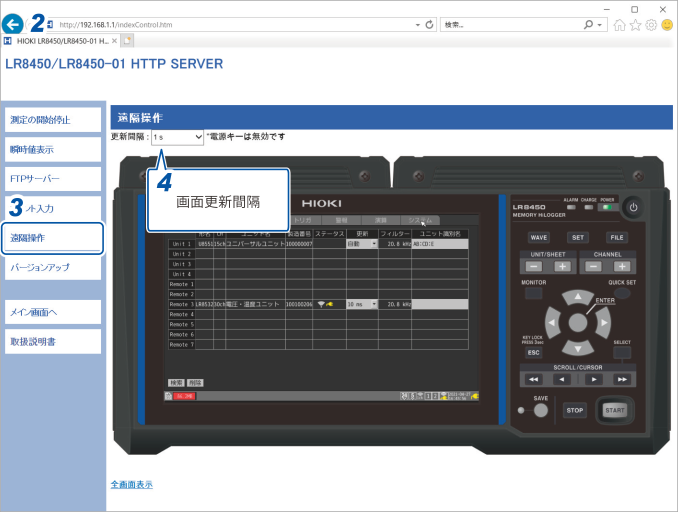Click the UNIT/SHEET plus key
678x512 pixels.
562,266
